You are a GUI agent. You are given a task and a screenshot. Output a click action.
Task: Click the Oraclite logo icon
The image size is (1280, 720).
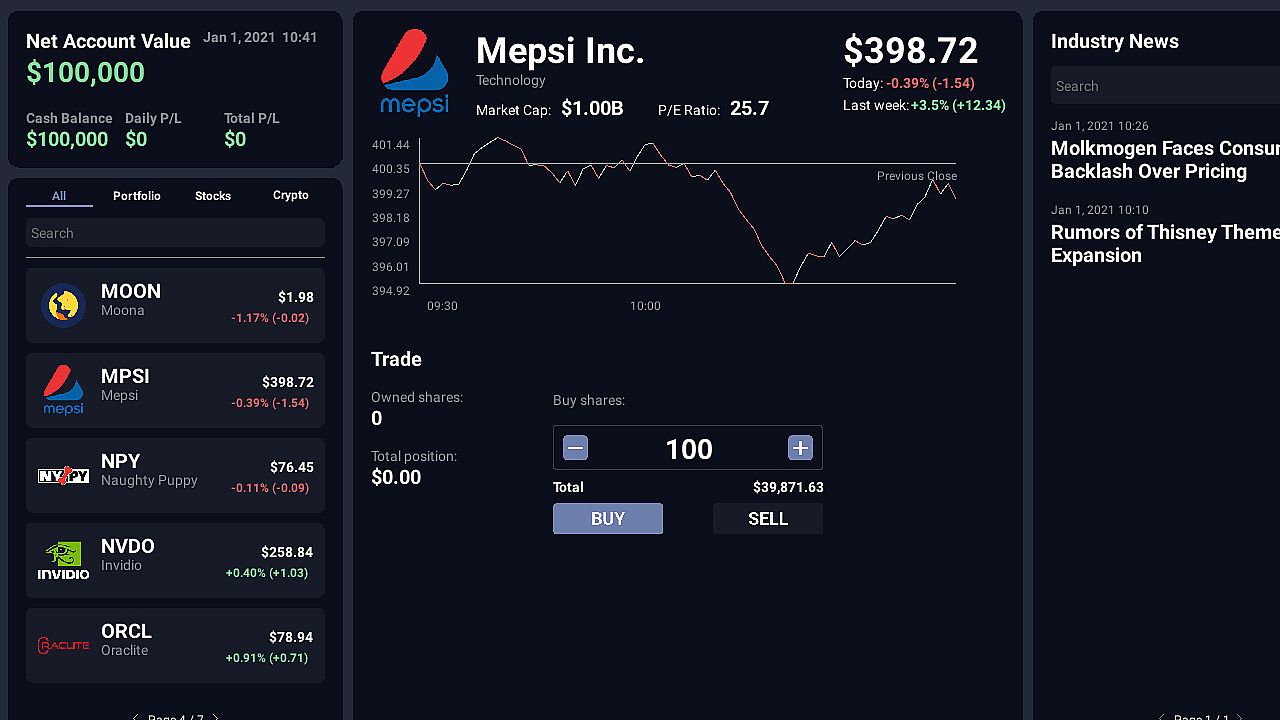click(x=63, y=645)
